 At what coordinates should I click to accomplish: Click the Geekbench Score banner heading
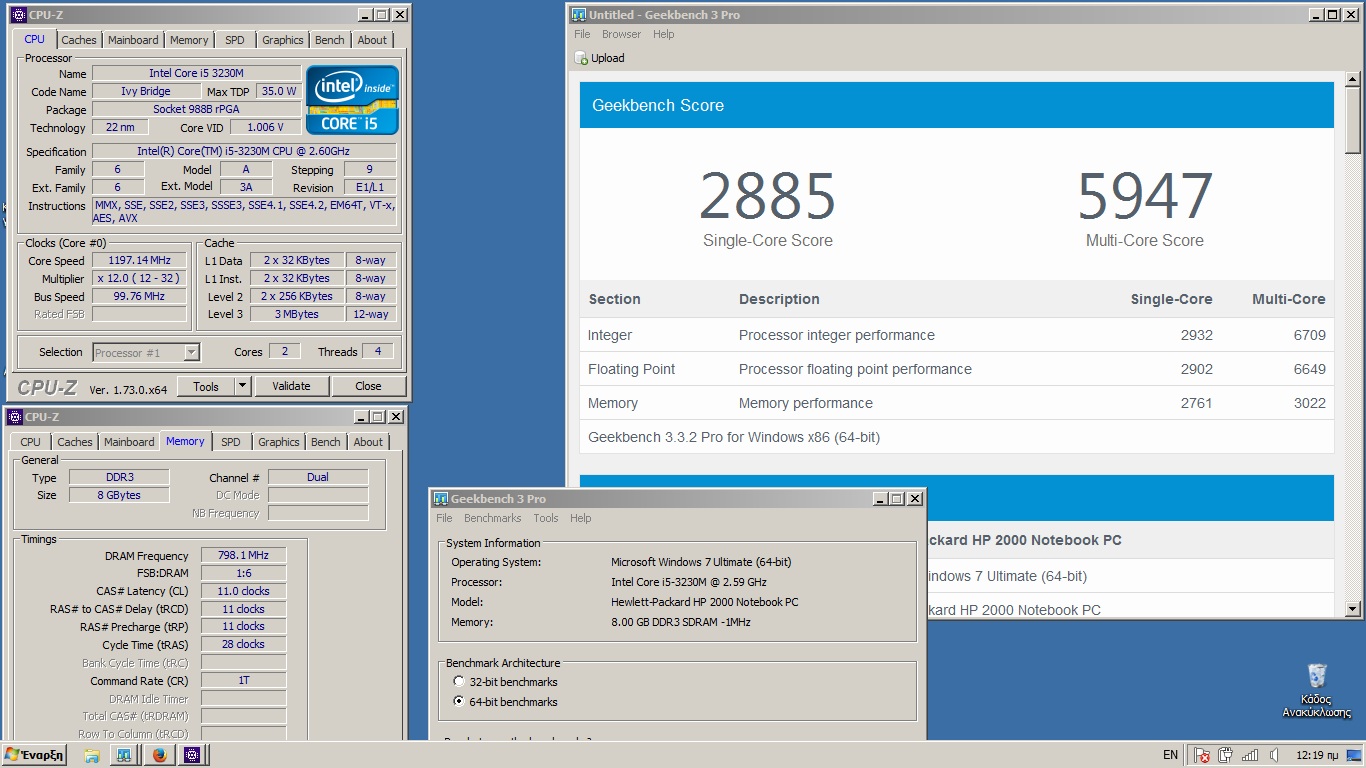[658, 105]
